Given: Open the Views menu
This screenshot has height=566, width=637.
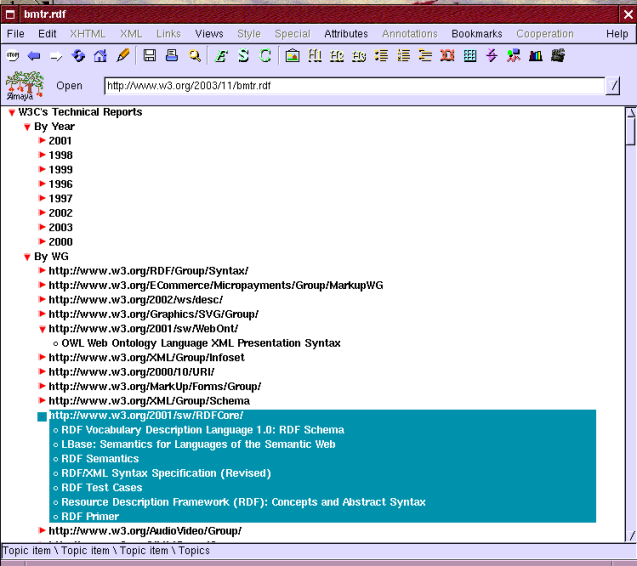Looking at the screenshot, I should 209,34.
